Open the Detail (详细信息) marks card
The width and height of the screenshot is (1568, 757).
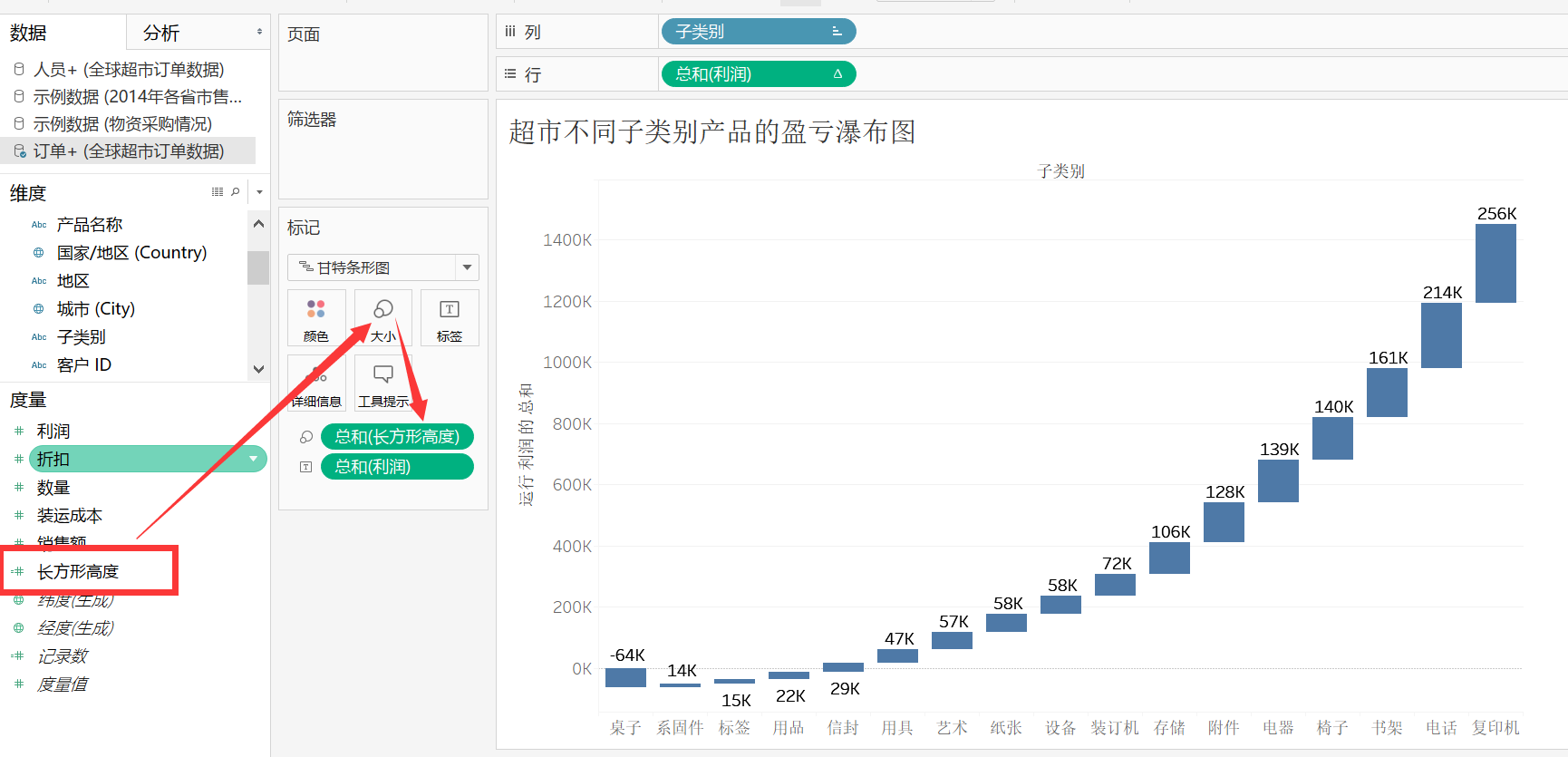(x=316, y=383)
